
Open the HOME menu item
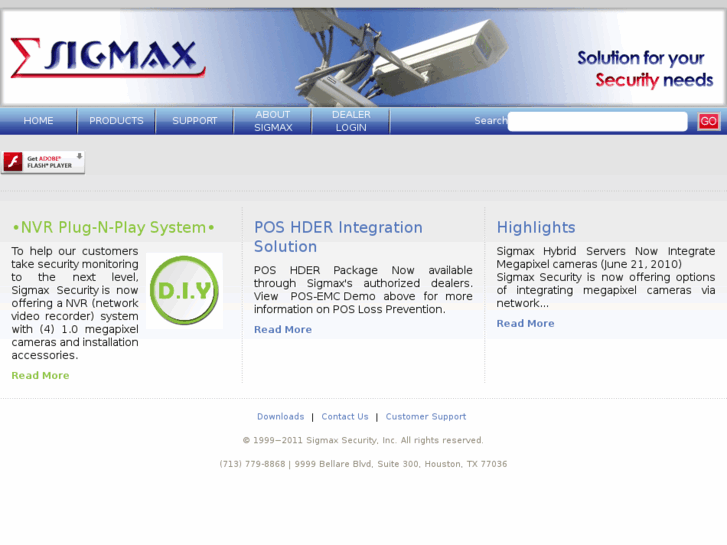pyautogui.click(x=38, y=121)
